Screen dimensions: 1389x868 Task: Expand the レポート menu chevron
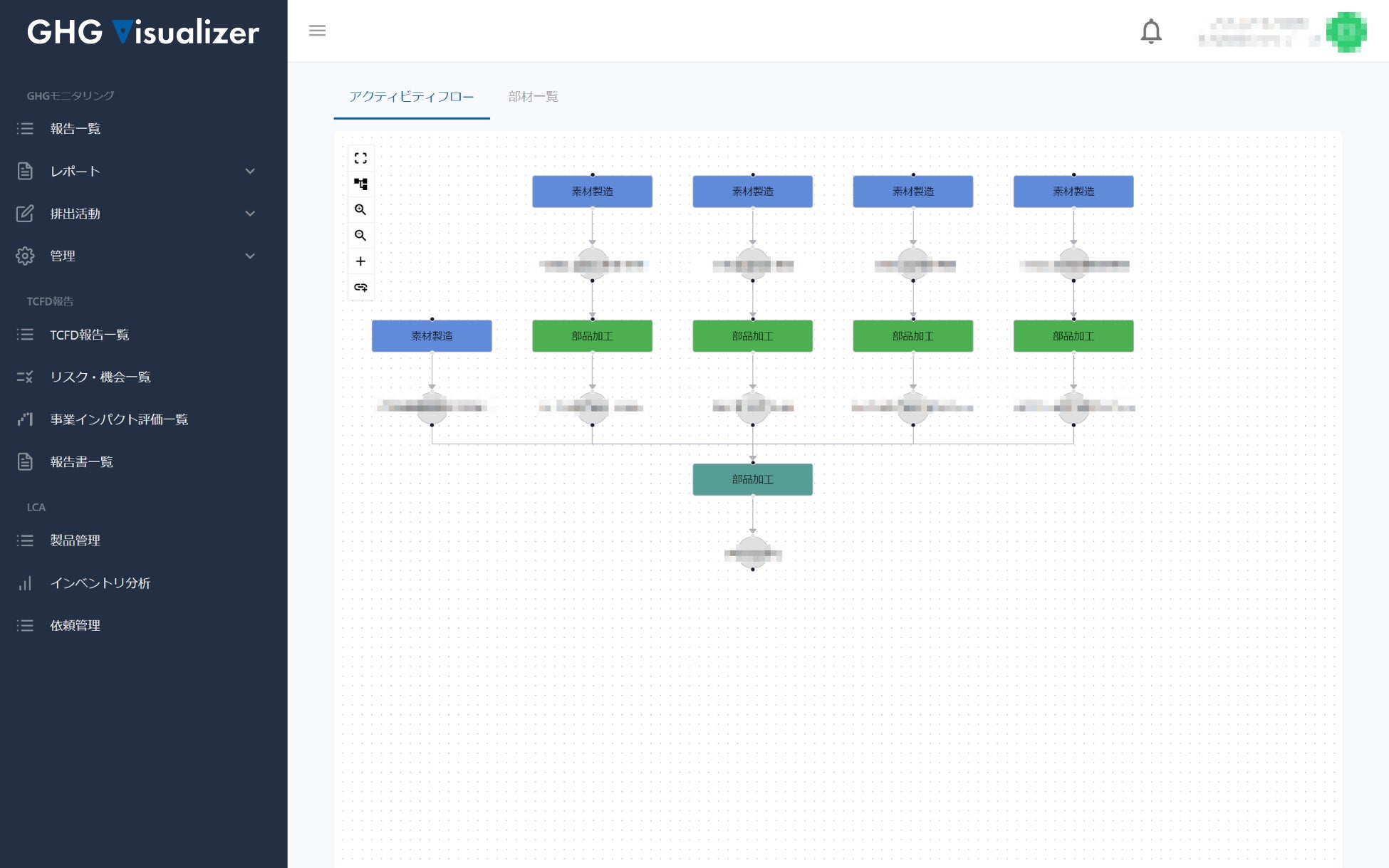click(x=250, y=172)
